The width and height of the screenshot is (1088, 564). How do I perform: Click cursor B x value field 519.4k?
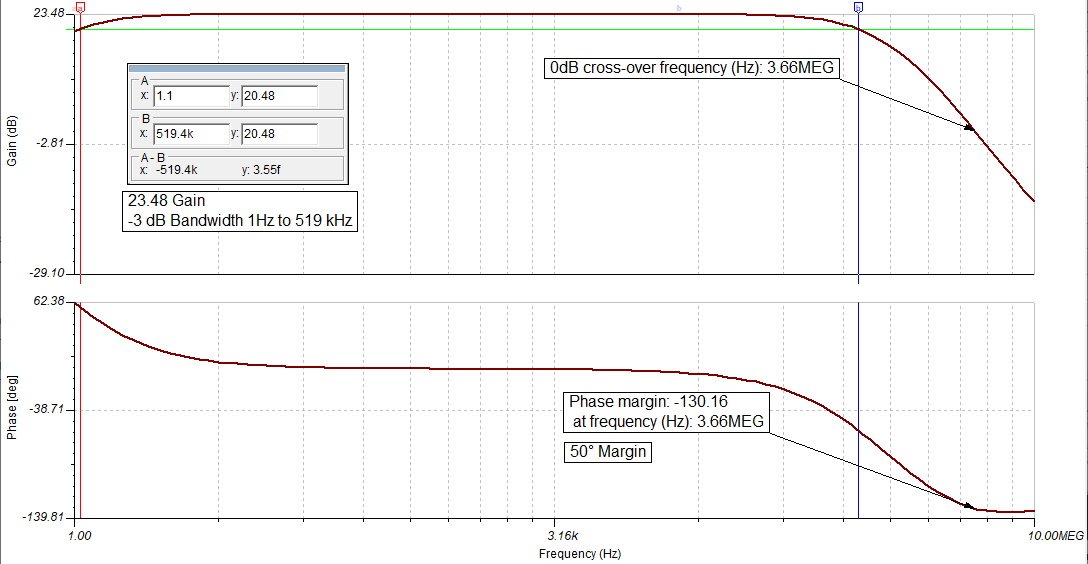tap(191, 134)
